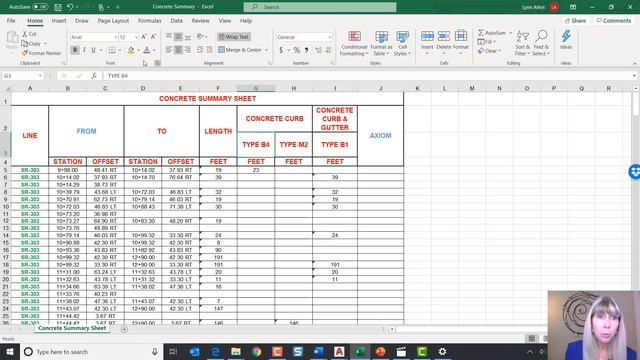Open the File menu
The image size is (640, 360).
[11, 21]
